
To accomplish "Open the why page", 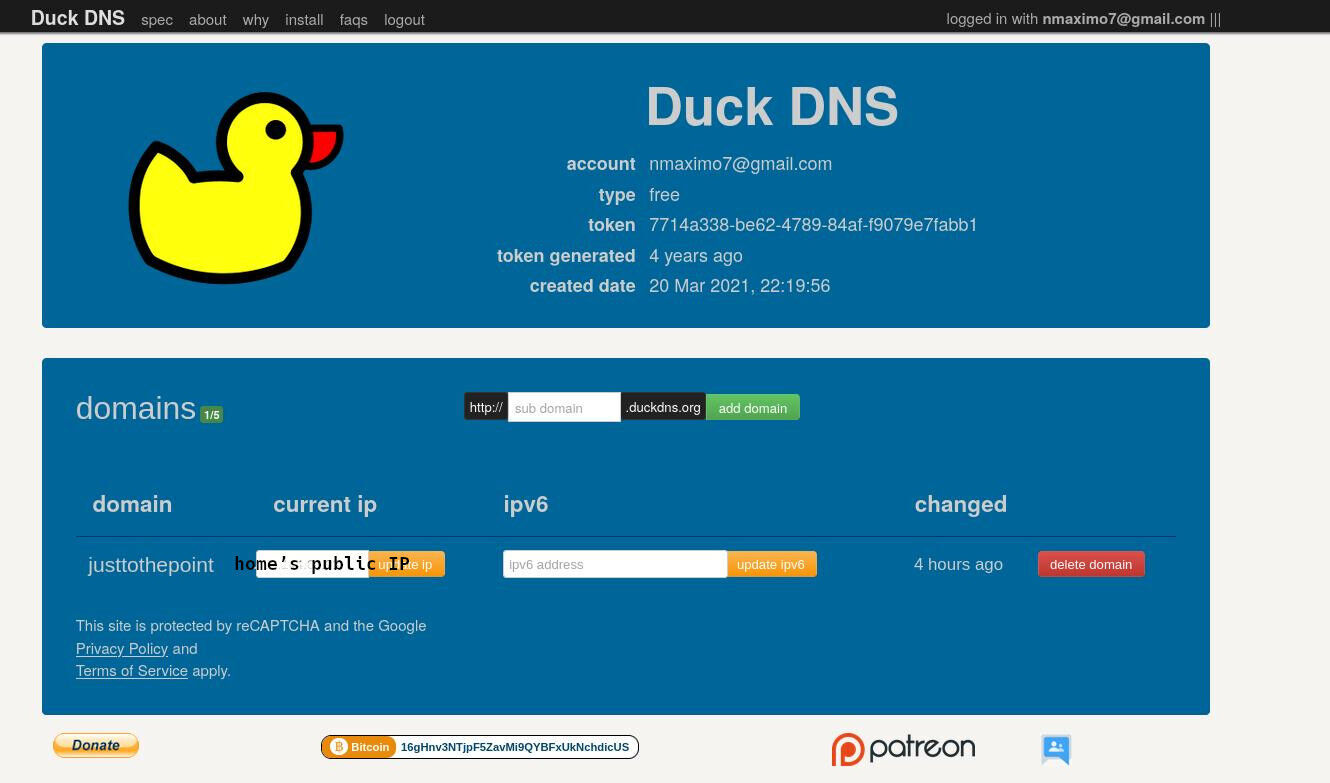I will [x=255, y=20].
